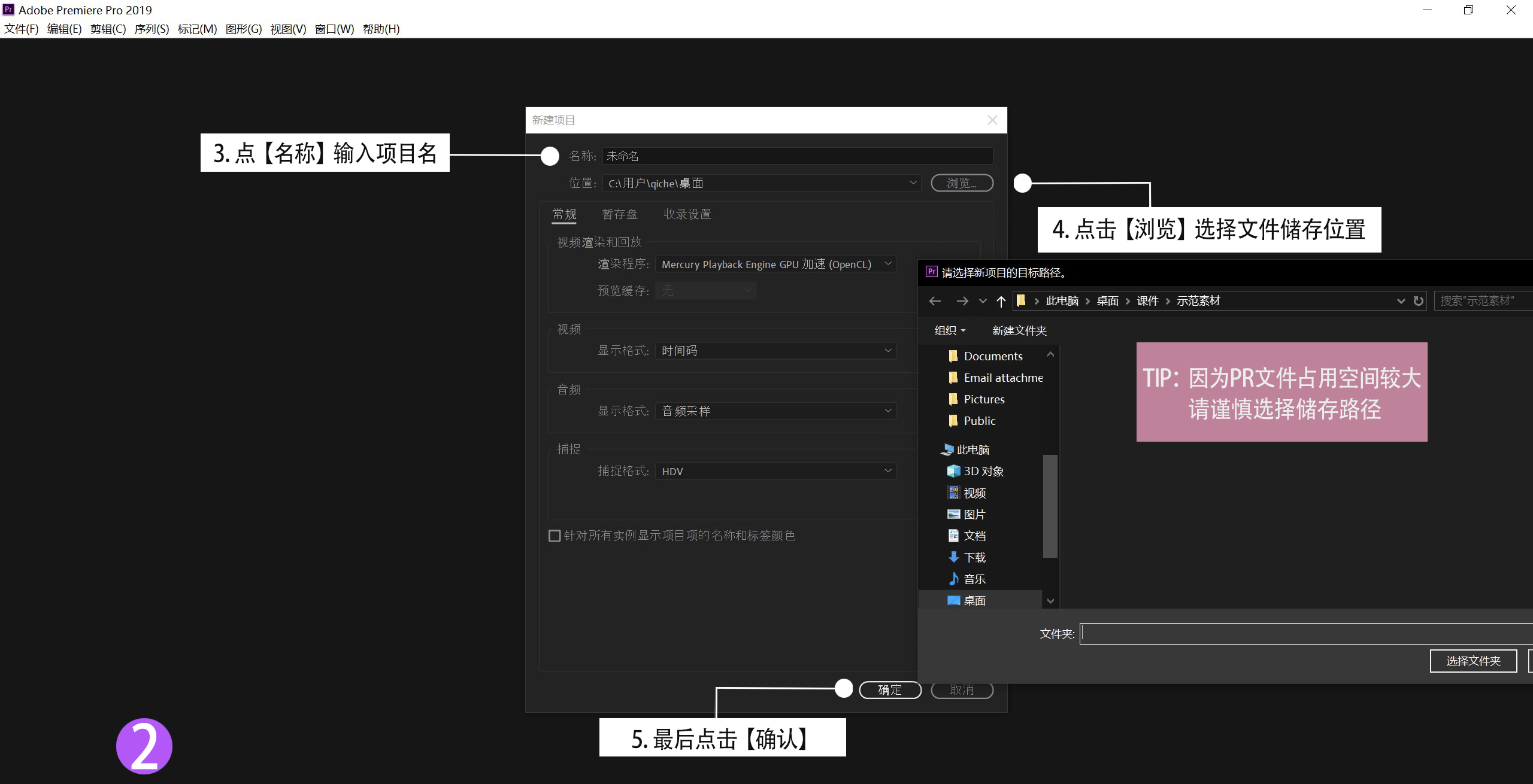This screenshot has width=1533, height=784.
Task: Minimize the Premiere Pro window
Action: coord(1427,10)
